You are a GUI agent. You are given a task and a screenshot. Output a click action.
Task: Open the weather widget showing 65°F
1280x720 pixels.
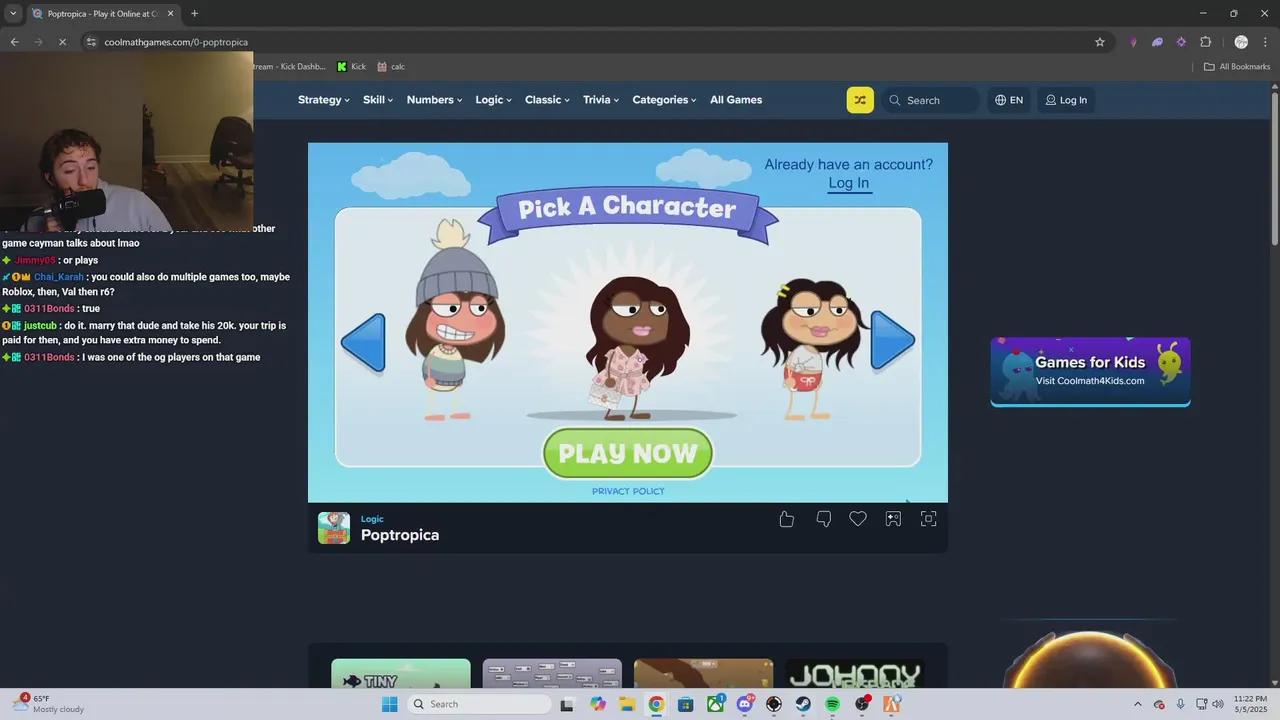coord(48,704)
